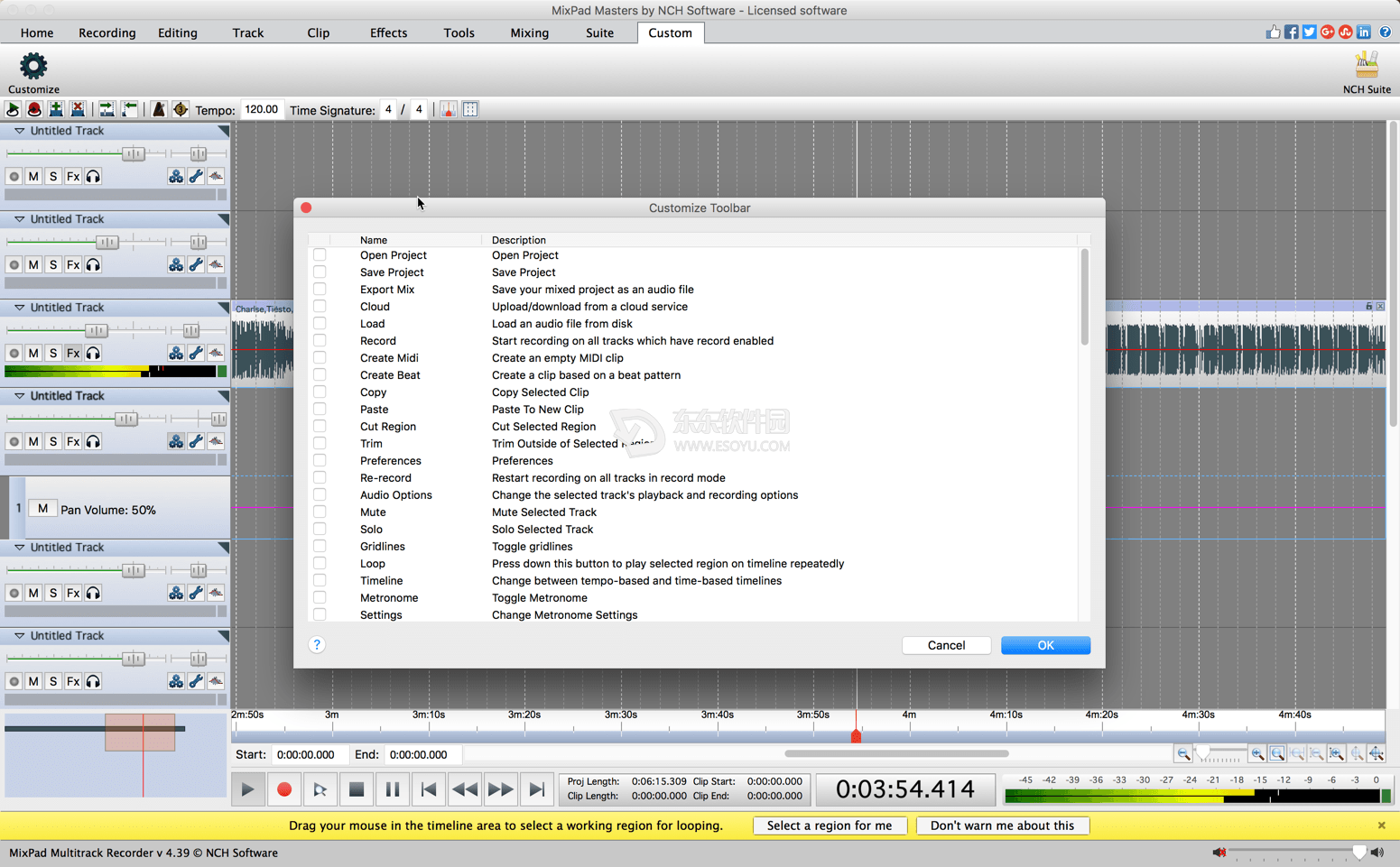Viewport: 1400px width, 867px height.
Task: Collapse the third Untitled Track triangle
Action: coord(19,308)
